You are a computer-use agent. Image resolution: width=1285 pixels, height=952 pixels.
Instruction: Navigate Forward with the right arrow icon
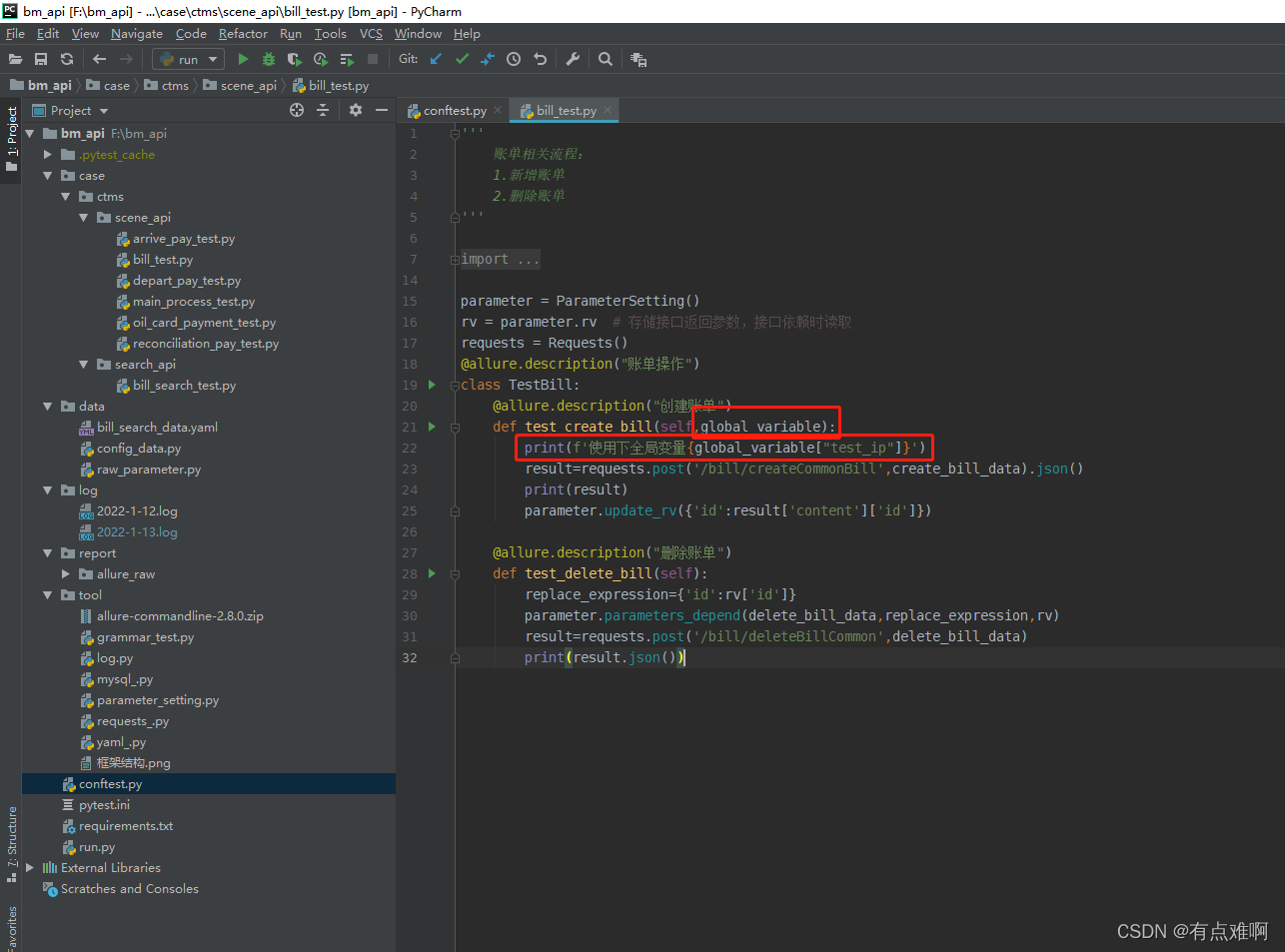pyautogui.click(x=126, y=60)
